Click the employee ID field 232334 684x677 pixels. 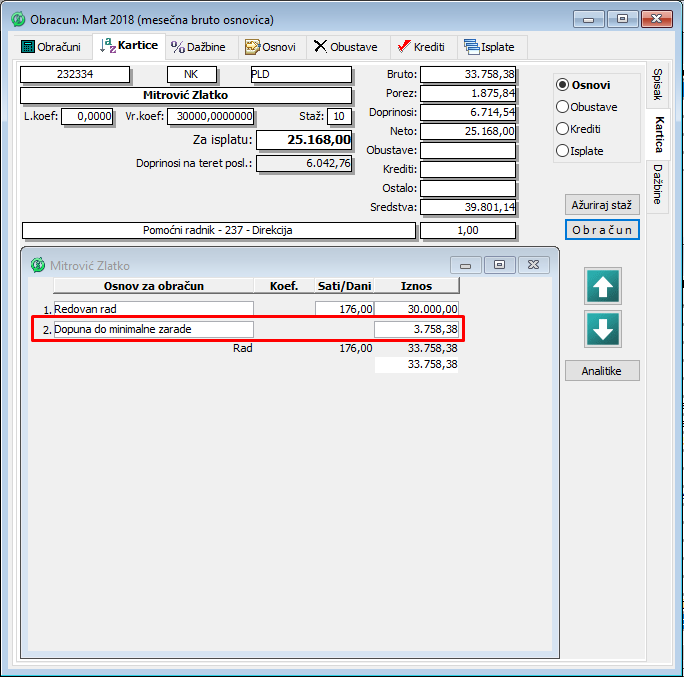click(x=75, y=74)
